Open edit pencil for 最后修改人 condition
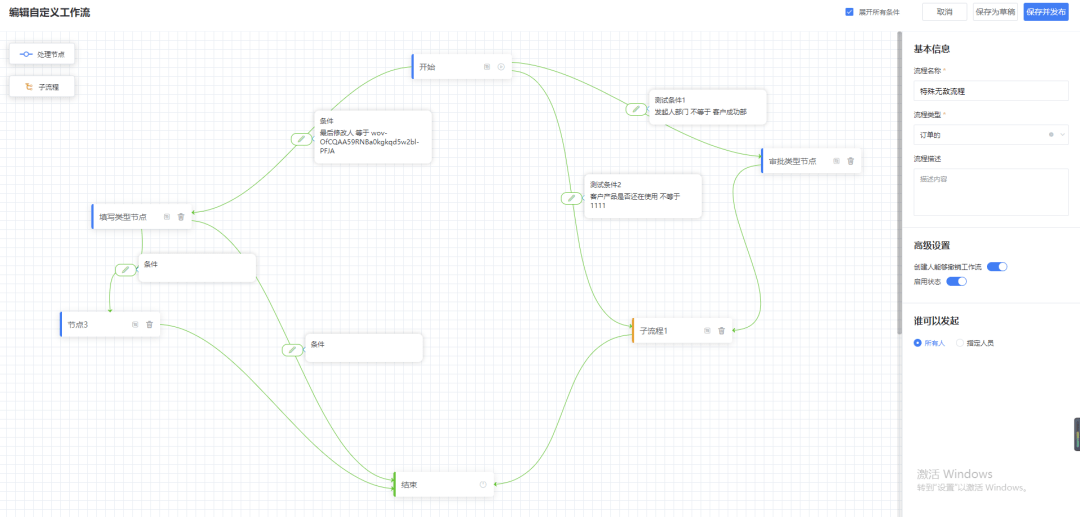The width and height of the screenshot is (1080, 517). (x=300, y=140)
